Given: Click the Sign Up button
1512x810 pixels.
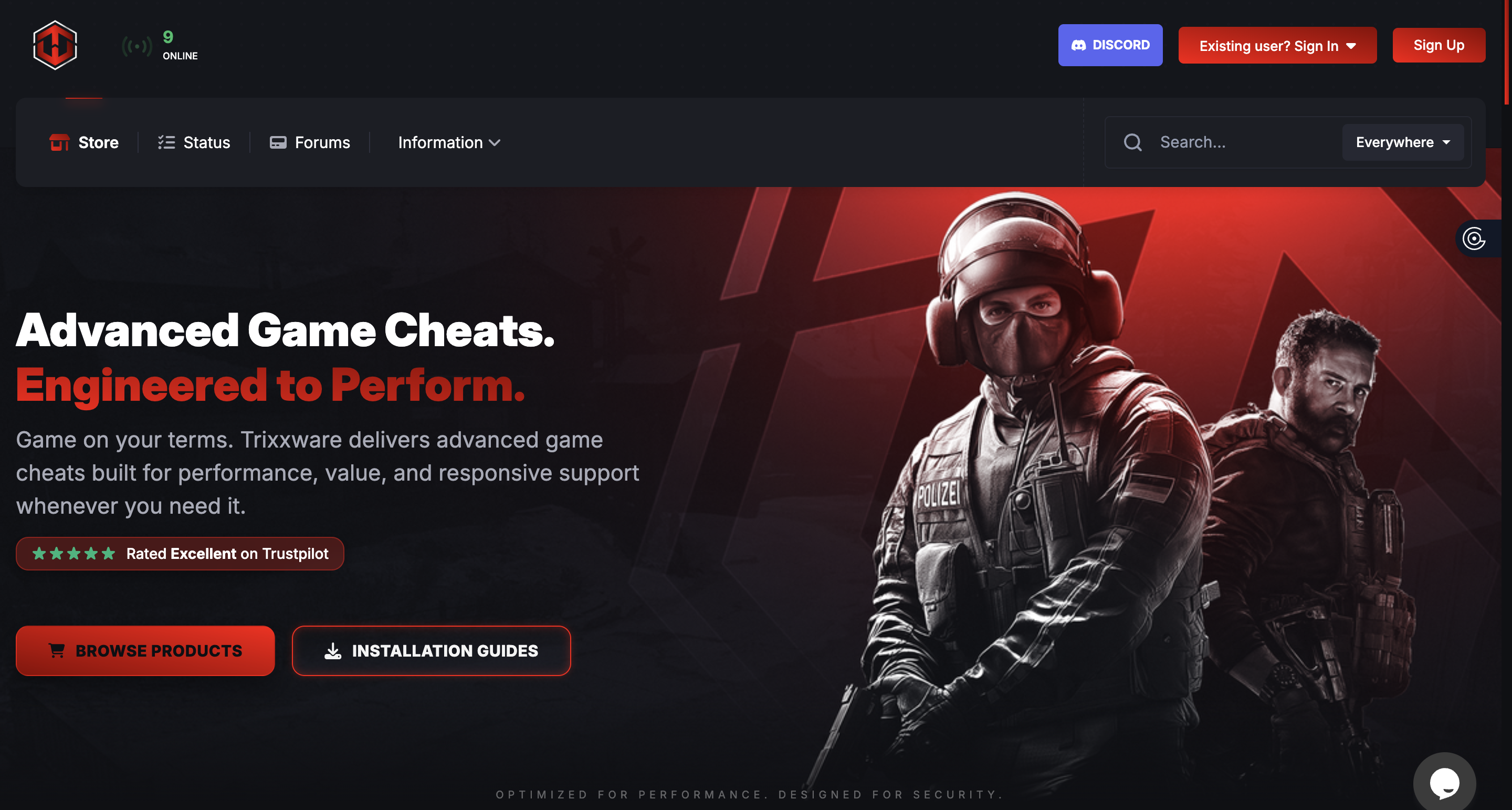Looking at the screenshot, I should click(x=1438, y=45).
